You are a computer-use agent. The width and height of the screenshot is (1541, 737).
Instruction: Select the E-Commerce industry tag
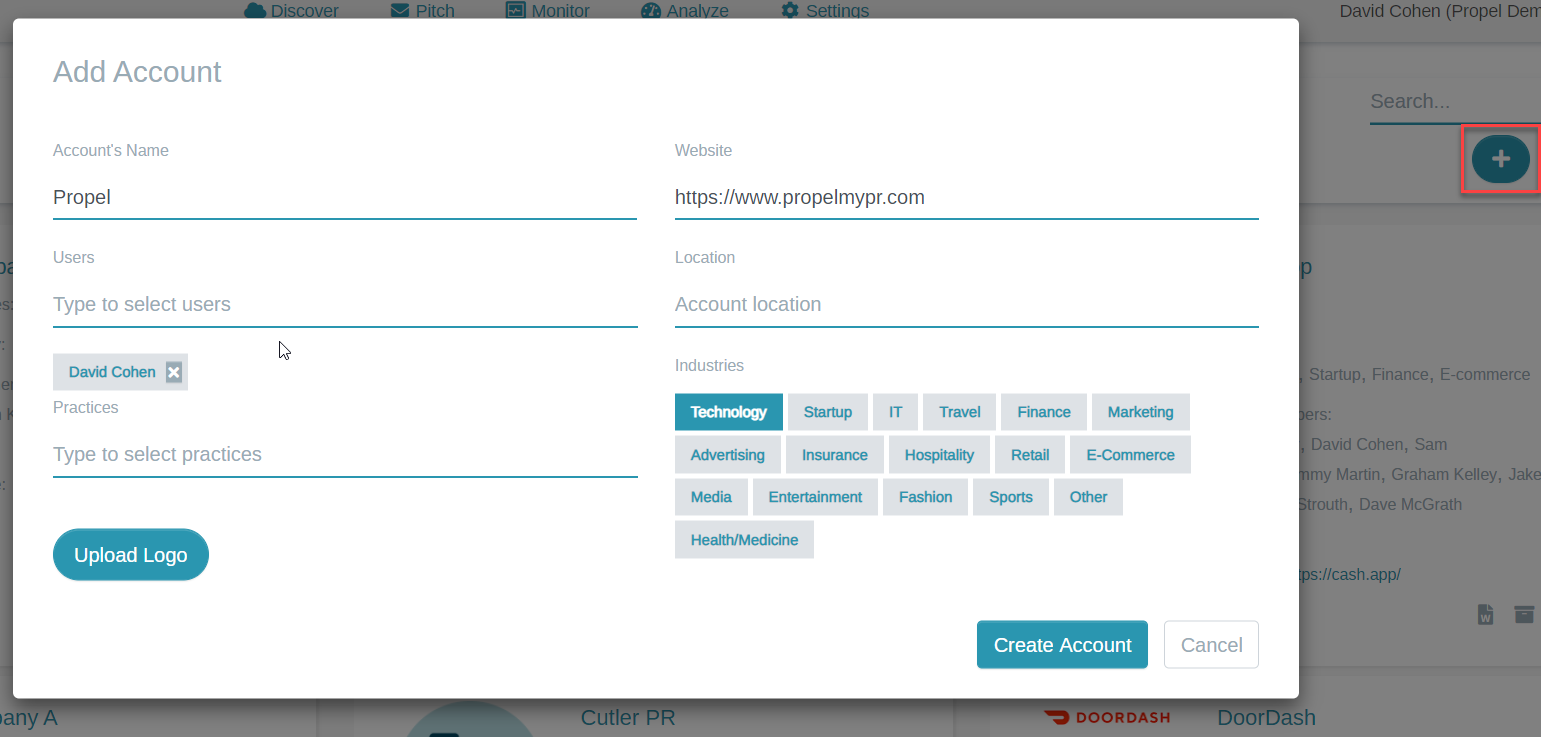tap(1130, 455)
